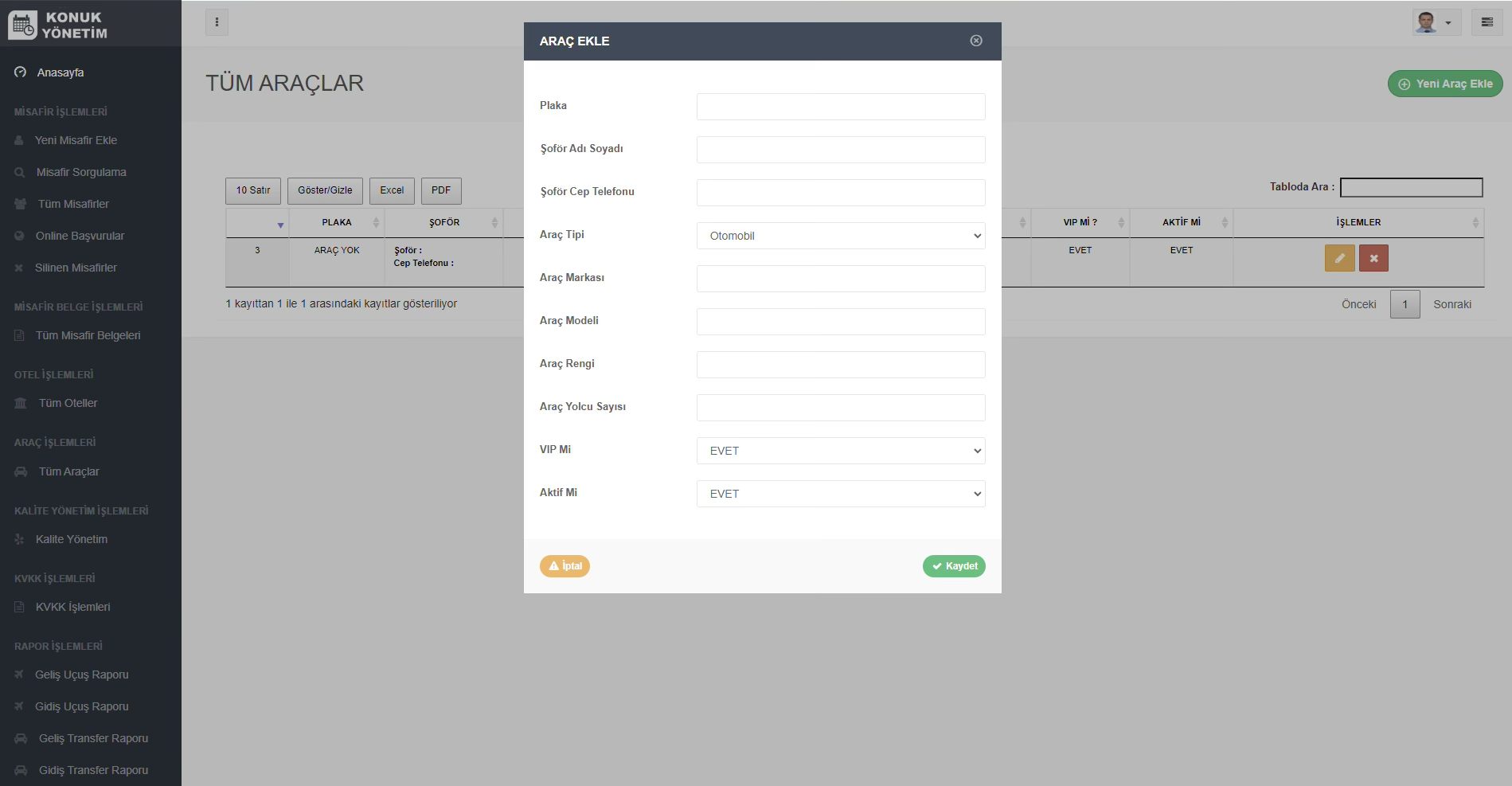This screenshot has width=1512, height=786.
Task: Sort table by the Aktif Mi column
Action: click(x=1181, y=222)
